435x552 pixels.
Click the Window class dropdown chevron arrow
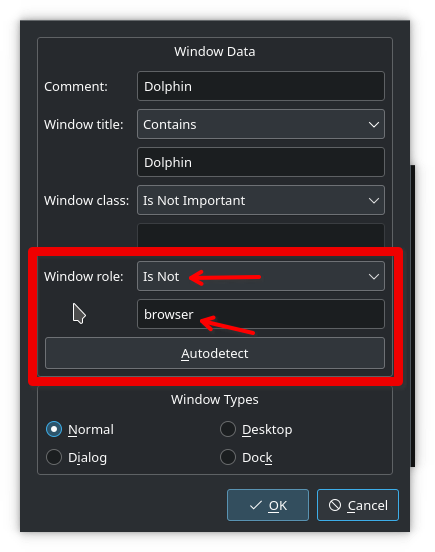click(x=373, y=201)
